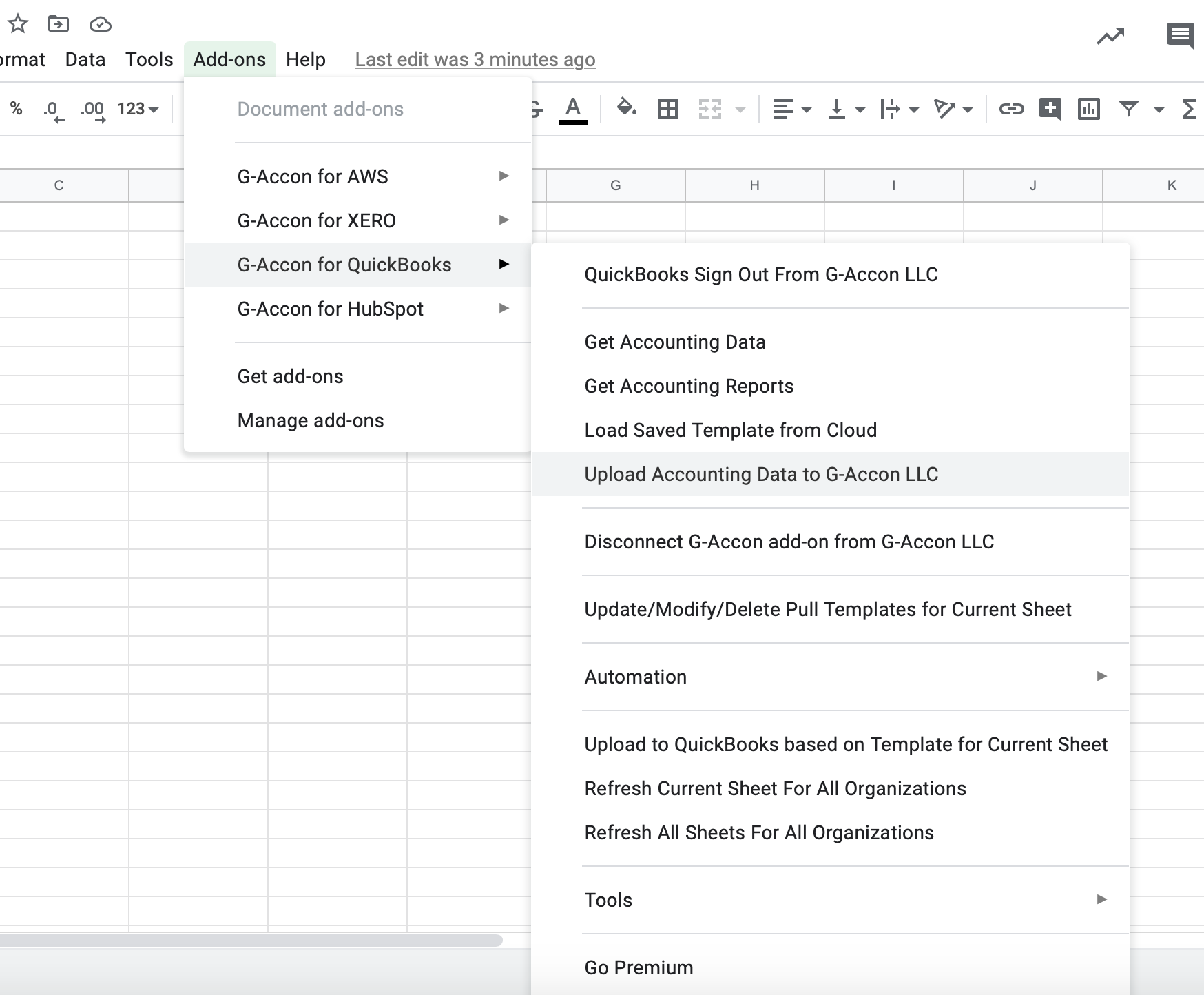The height and width of the screenshot is (995, 1204).
Task: Open comment history icon
Action: [x=1180, y=36]
